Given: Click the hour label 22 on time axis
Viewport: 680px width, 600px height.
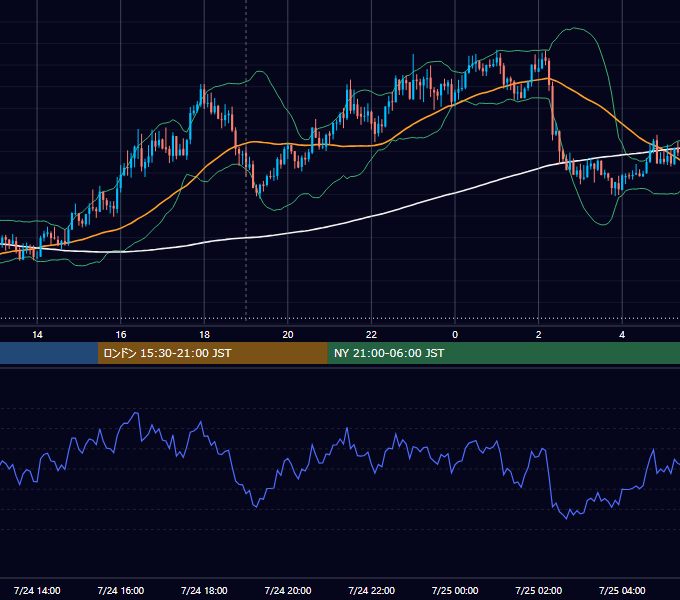Looking at the screenshot, I should pos(371,335).
